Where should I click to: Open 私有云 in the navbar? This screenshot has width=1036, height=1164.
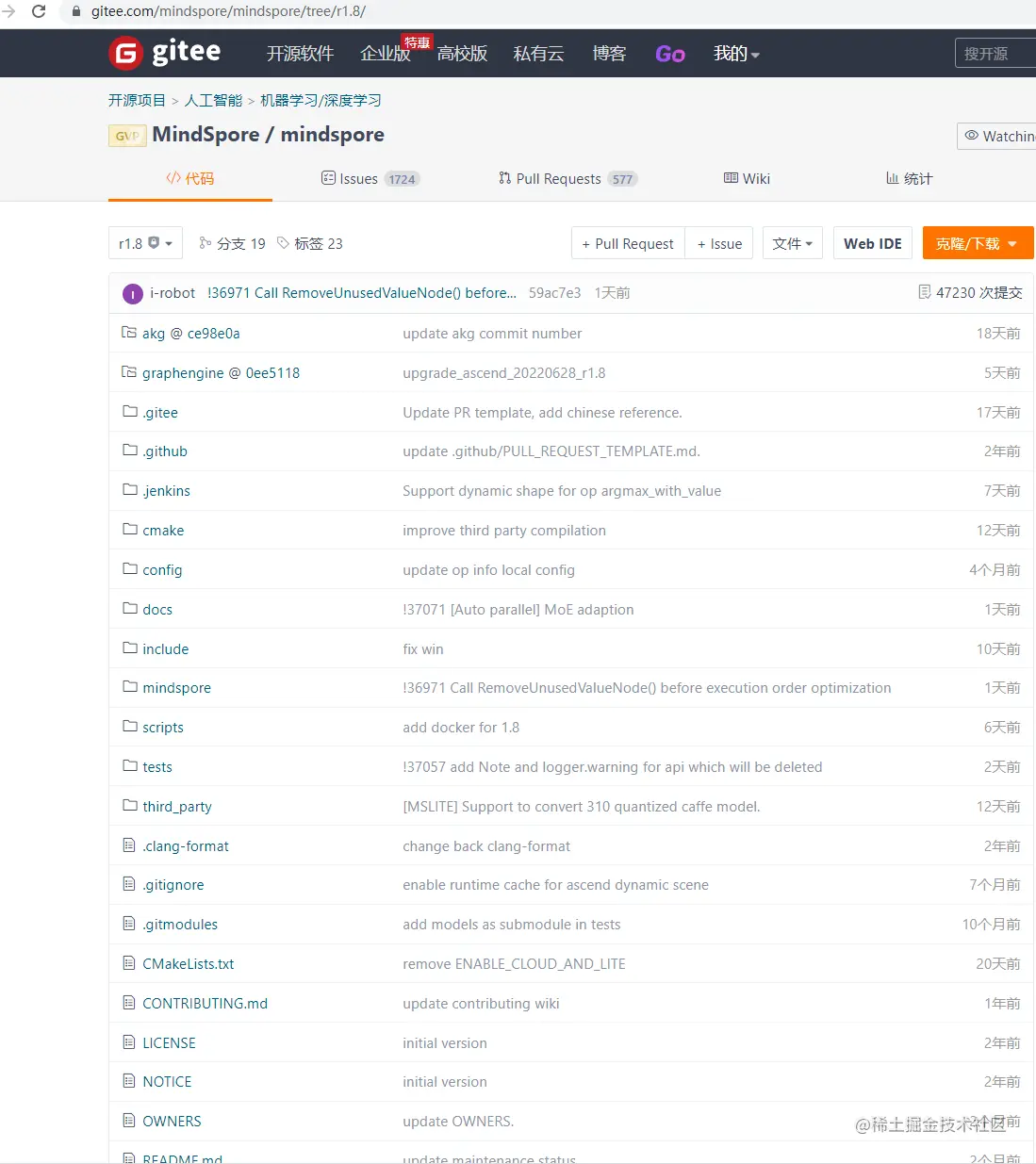(x=538, y=54)
